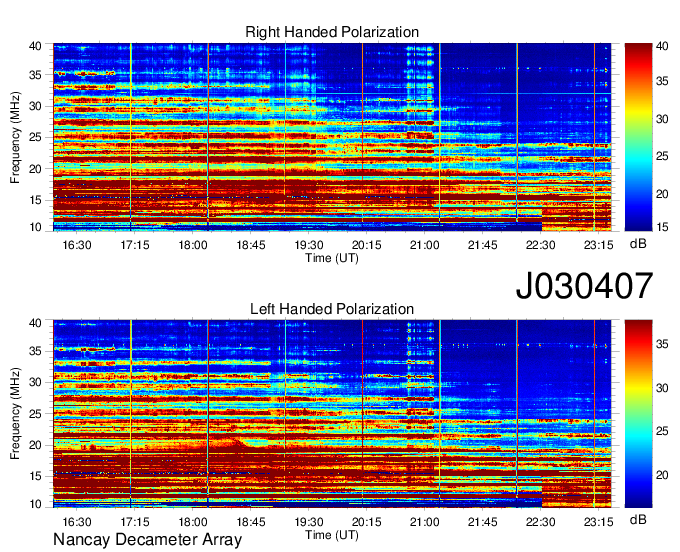
Task: Click the 15 MHz frequency tick on Right Handed plot
Action: tap(35, 200)
